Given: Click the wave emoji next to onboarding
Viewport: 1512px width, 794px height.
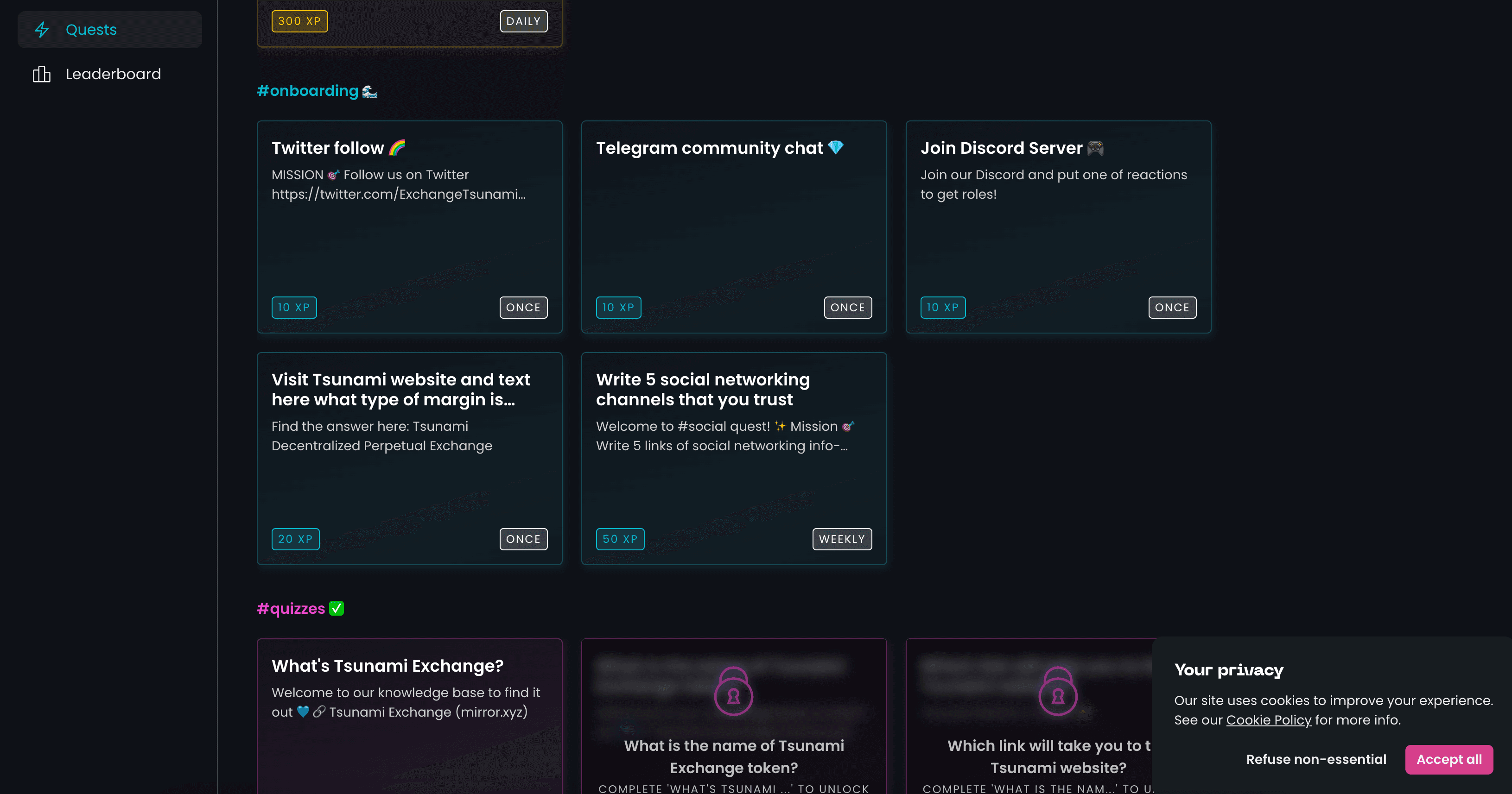Looking at the screenshot, I should (370, 91).
